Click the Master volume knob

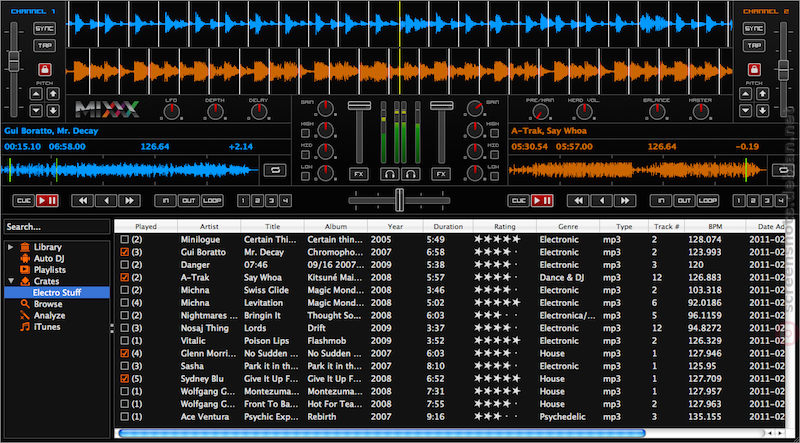tap(700, 111)
